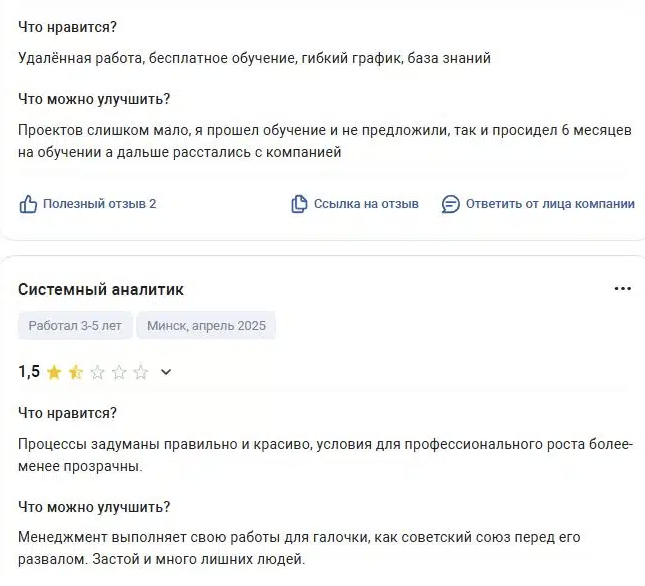
Task: Select the "Минск, апрель 2025" tag
Action: click(206, 326)
